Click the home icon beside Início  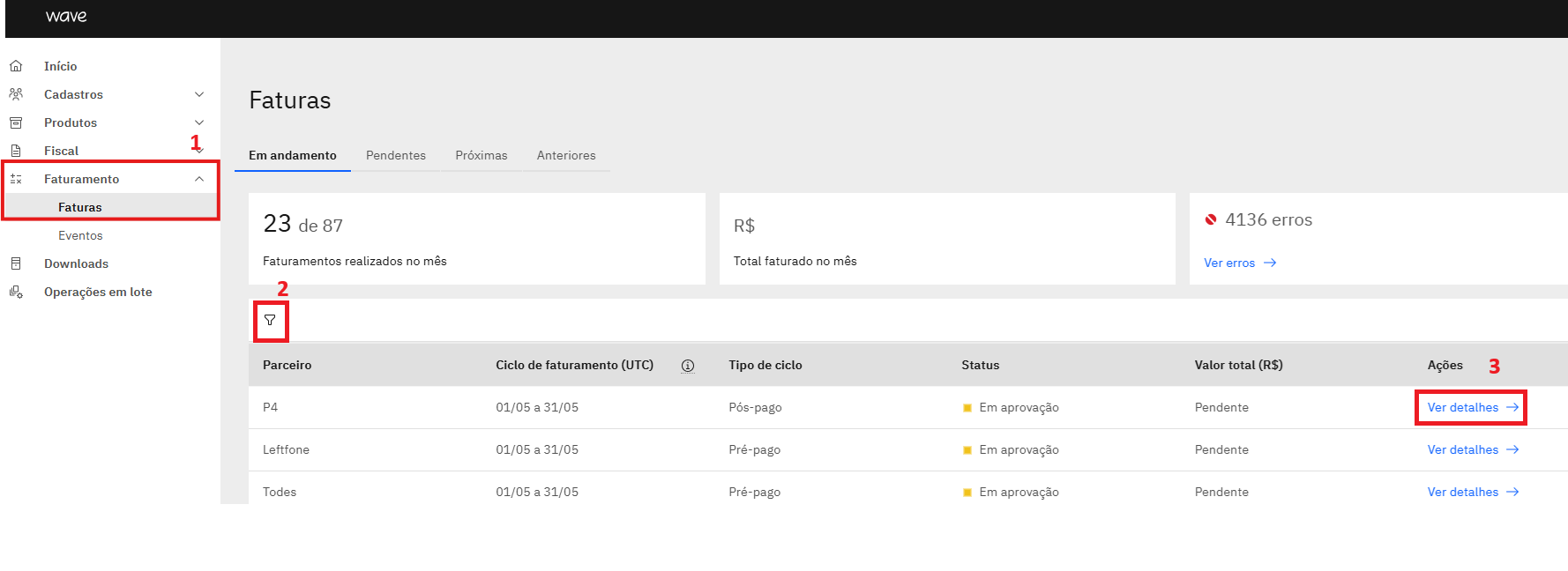(16, 66)
